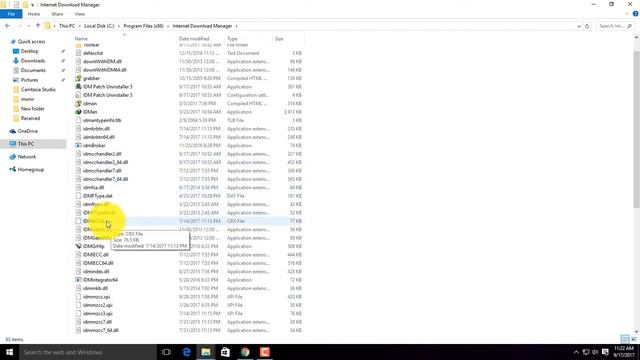Open the Windows Store taskbar icon
Image resolution: width=640 pixels, height=360 pixels.
point(225,352)
